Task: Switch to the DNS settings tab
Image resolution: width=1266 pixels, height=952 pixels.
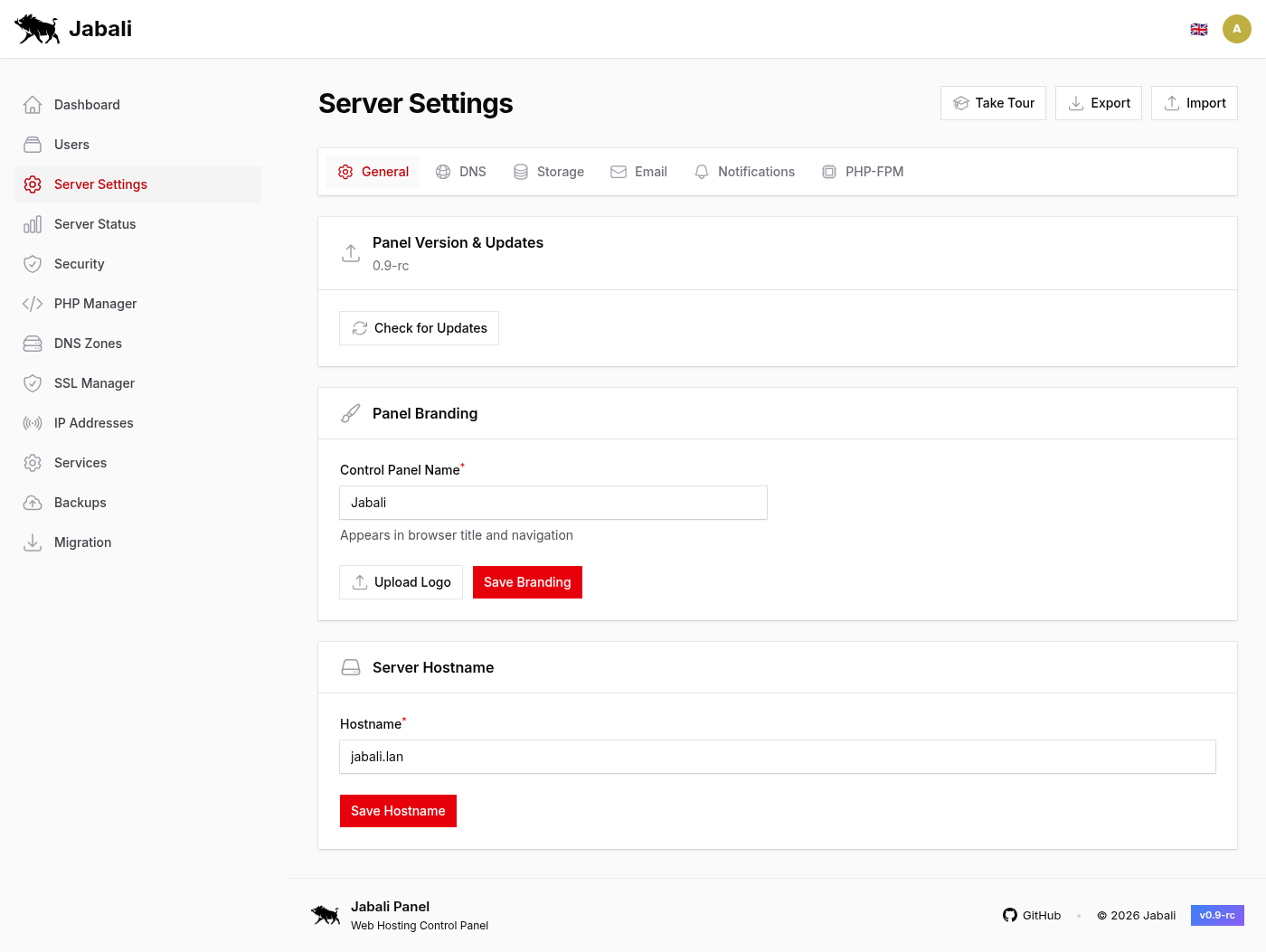Action: tap(460, 171)
